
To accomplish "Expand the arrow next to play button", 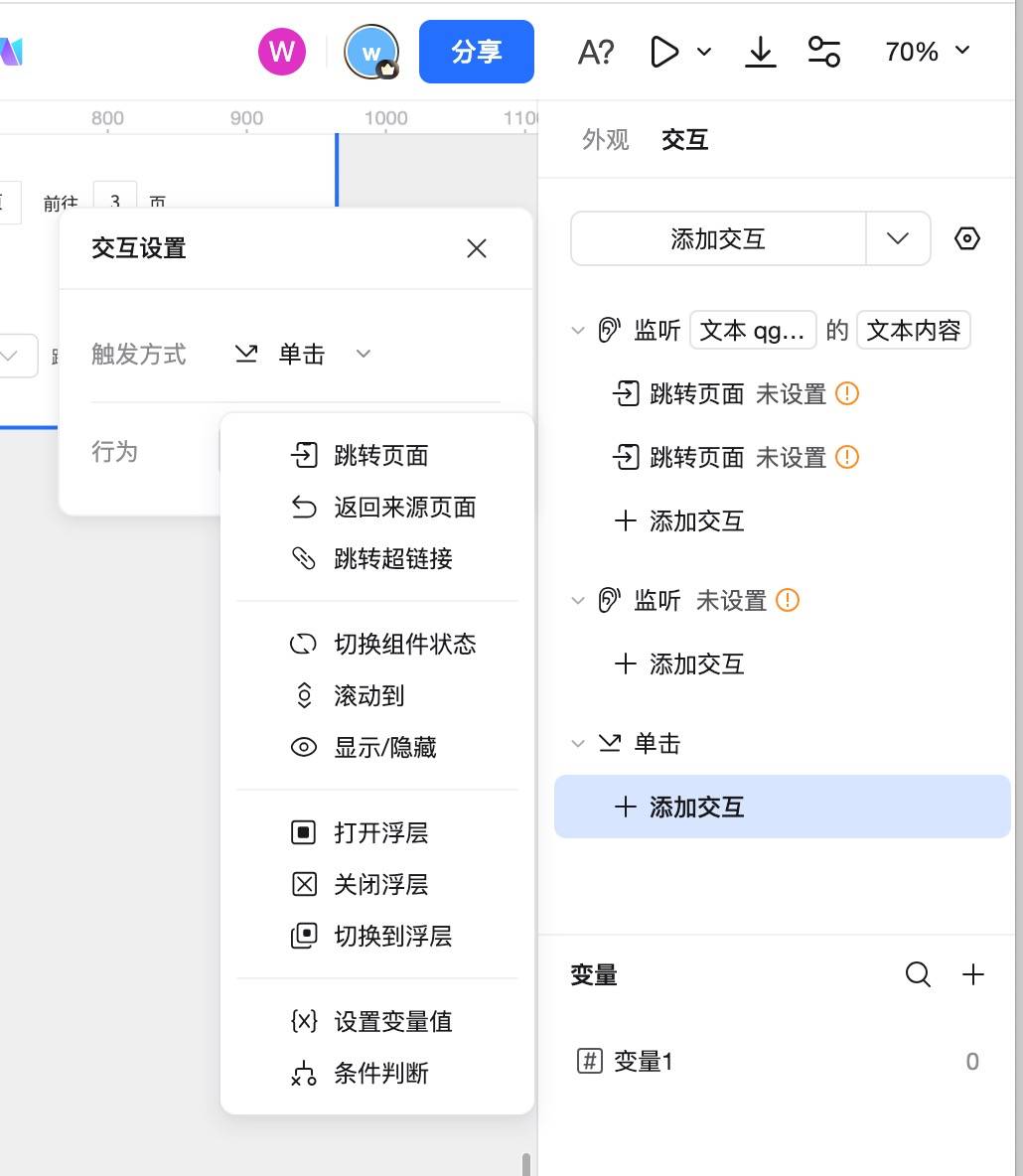I will coord(703,52).
